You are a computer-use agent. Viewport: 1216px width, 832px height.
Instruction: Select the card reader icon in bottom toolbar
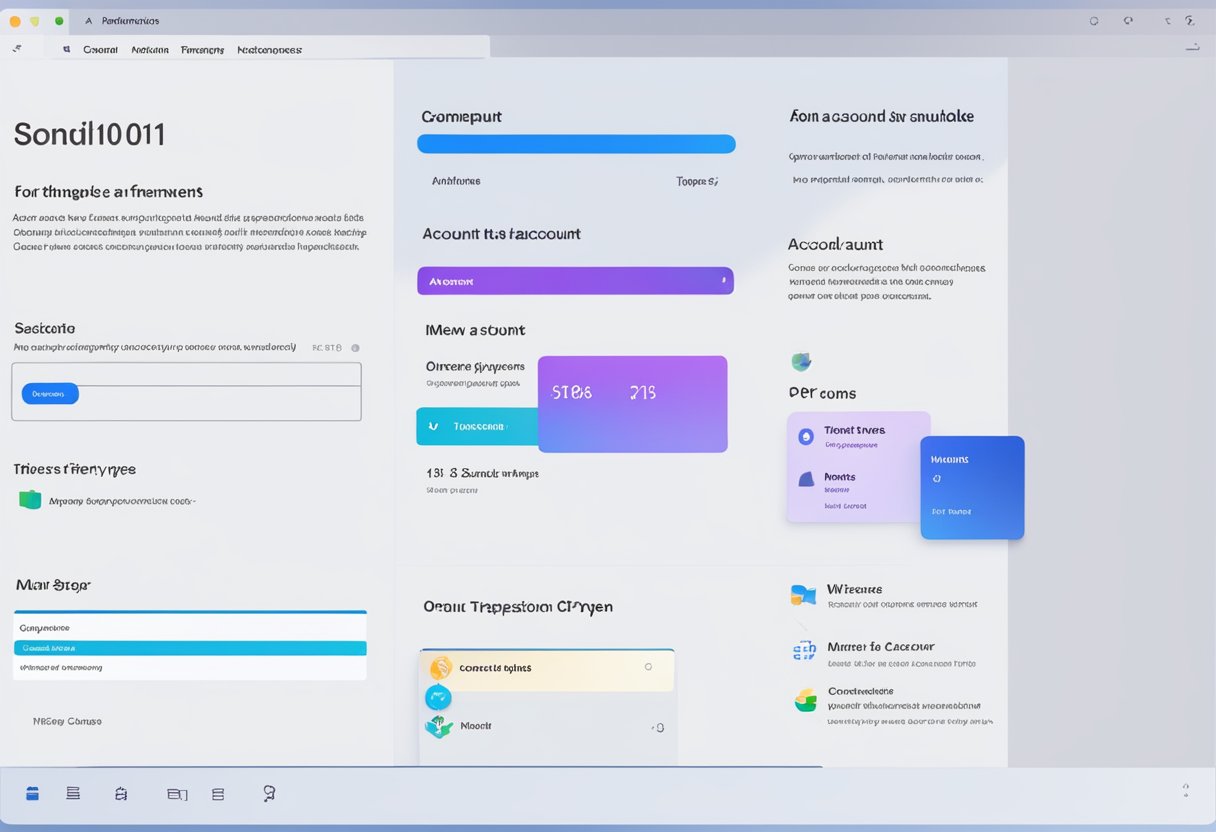click(x=177, y=793)
